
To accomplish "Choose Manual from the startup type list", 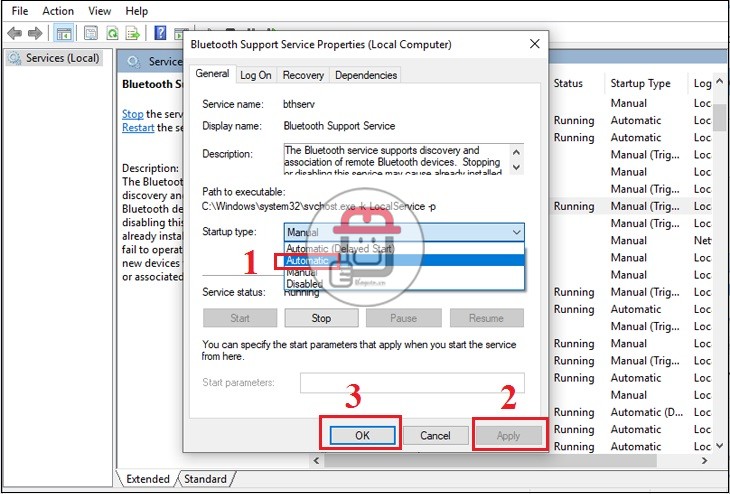I will coord(404,272).
